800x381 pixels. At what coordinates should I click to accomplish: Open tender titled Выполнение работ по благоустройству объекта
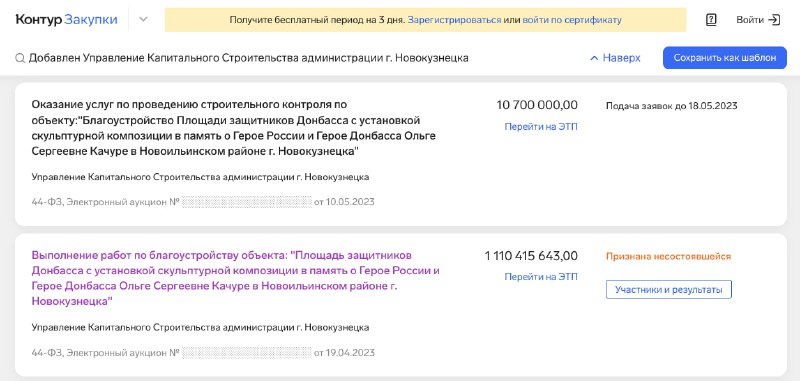235,278
